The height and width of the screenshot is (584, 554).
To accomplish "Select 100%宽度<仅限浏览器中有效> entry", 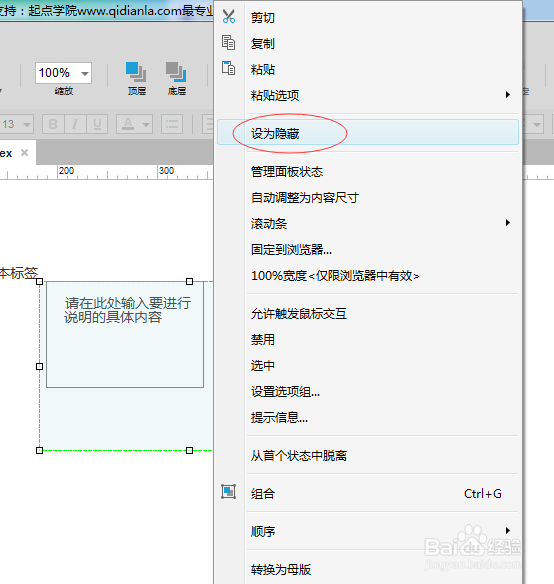I will [368, 276].
